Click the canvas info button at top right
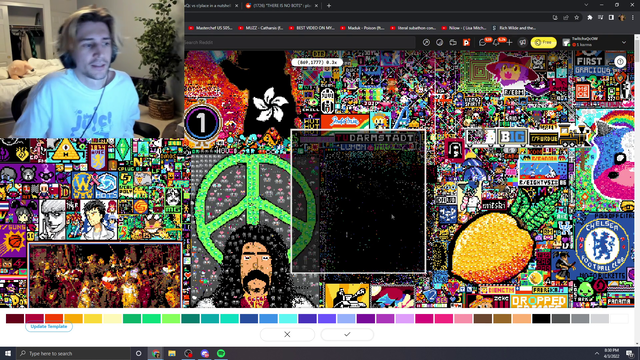 point(620,62)
